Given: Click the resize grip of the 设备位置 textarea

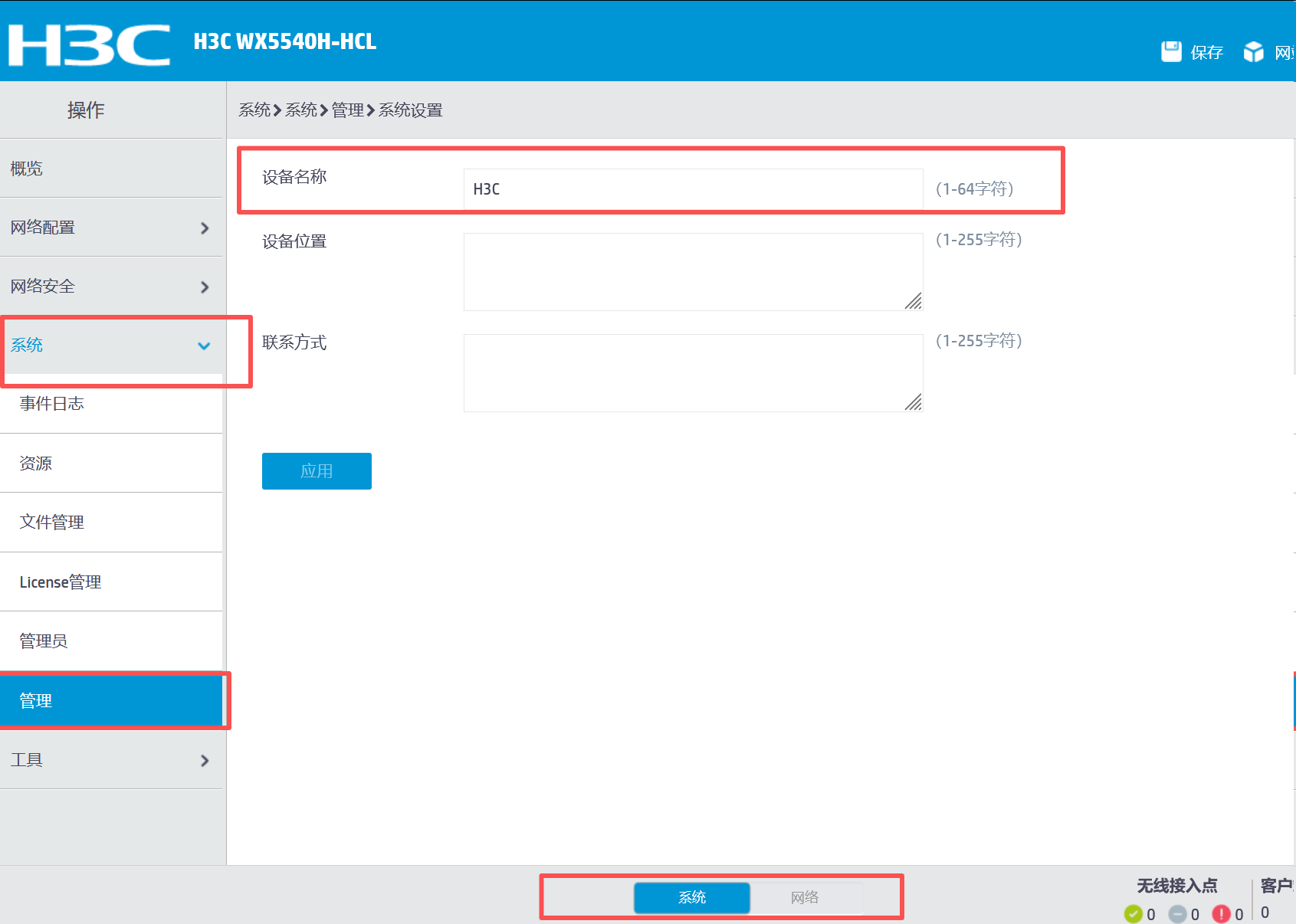Looking at the screenshot, I should tap(913, 300).
